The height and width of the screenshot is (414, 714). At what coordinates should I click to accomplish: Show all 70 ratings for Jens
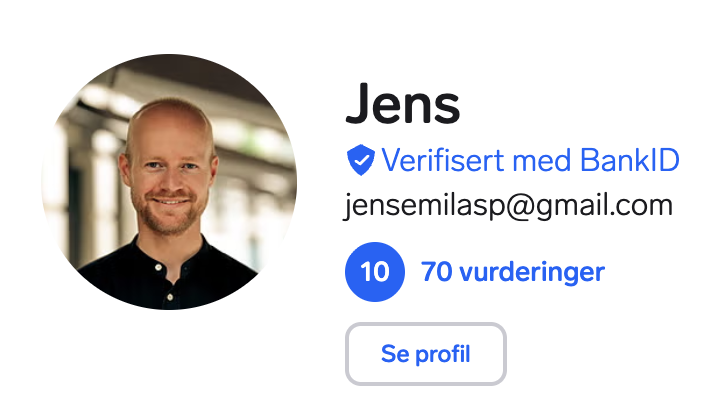(513, 272)
